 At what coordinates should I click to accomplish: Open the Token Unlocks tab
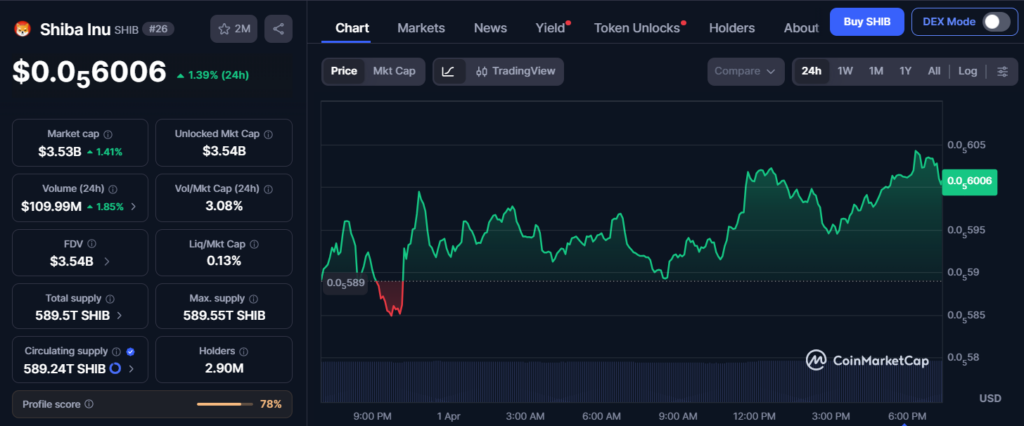coord(636,28)
